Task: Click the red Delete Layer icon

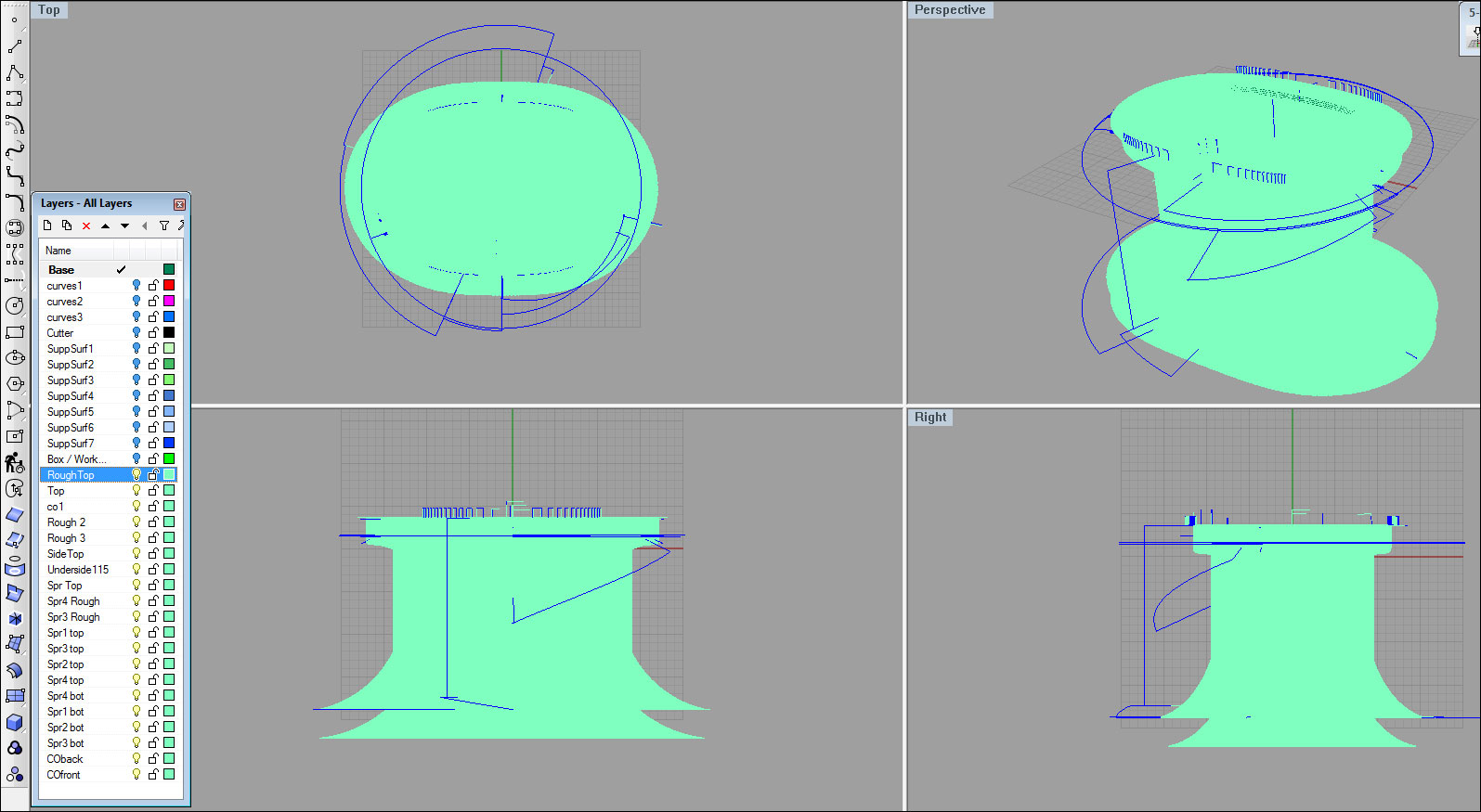Action: (86, 226)
